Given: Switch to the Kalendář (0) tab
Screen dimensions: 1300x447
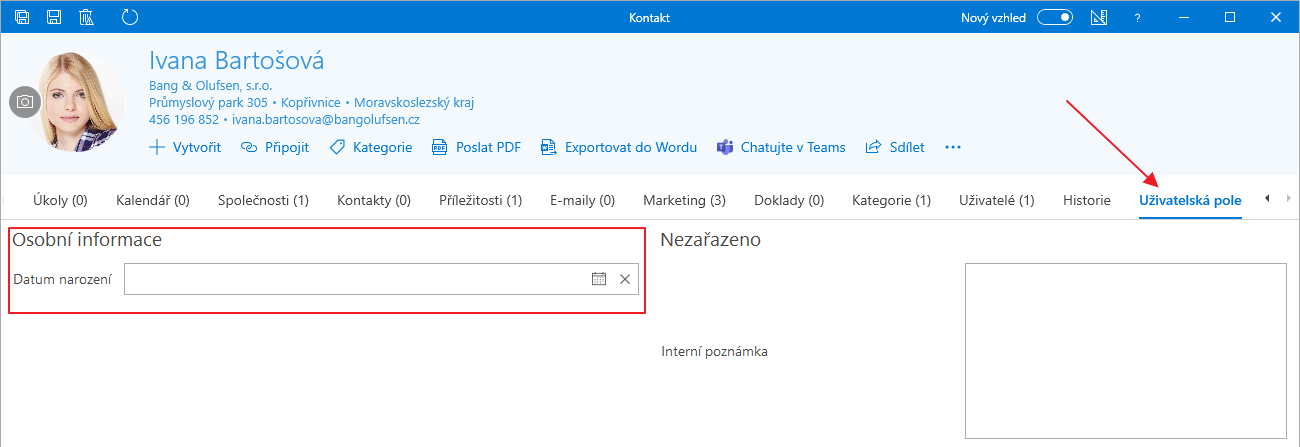Looking at the screenshot, I should pos(153,200).
